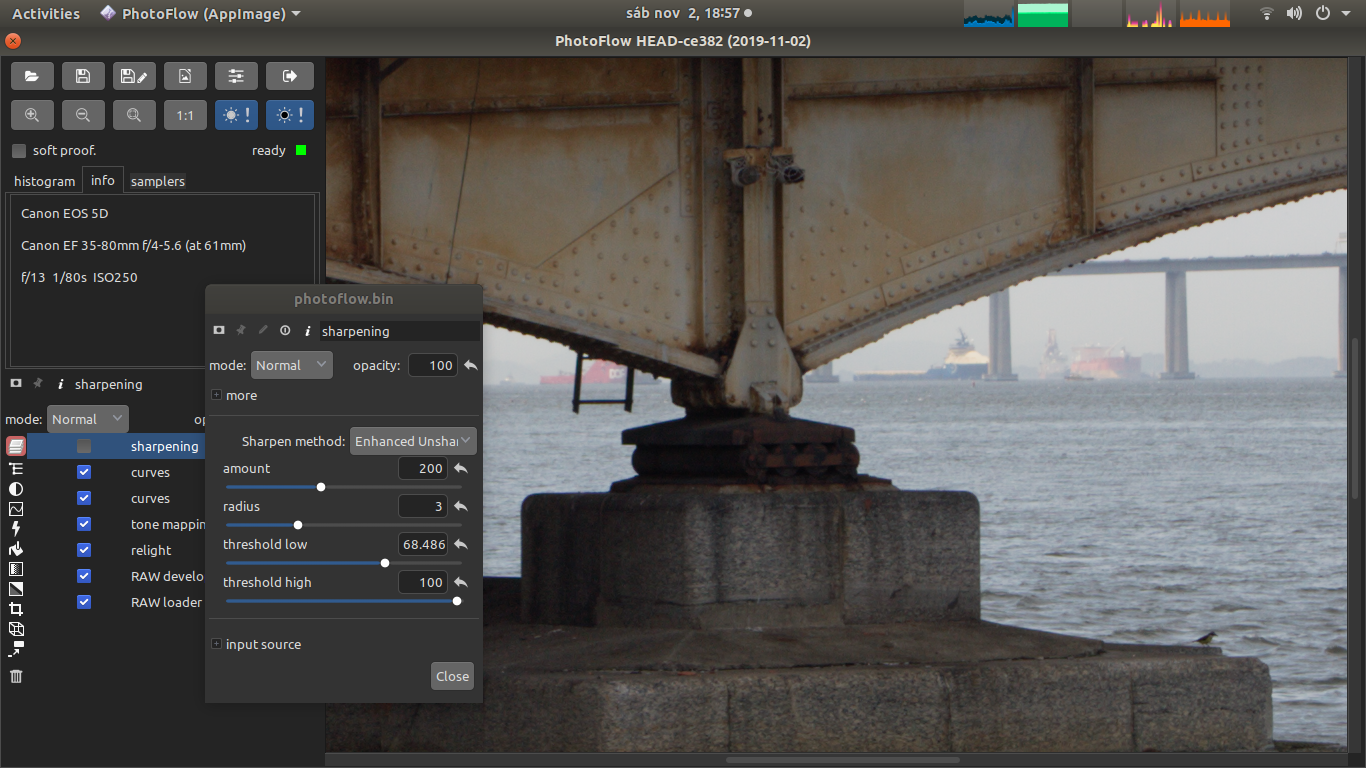Click the open image folder icon
Image resolution: width=1366 pixels, height=768 pixels.
point(32,76)
